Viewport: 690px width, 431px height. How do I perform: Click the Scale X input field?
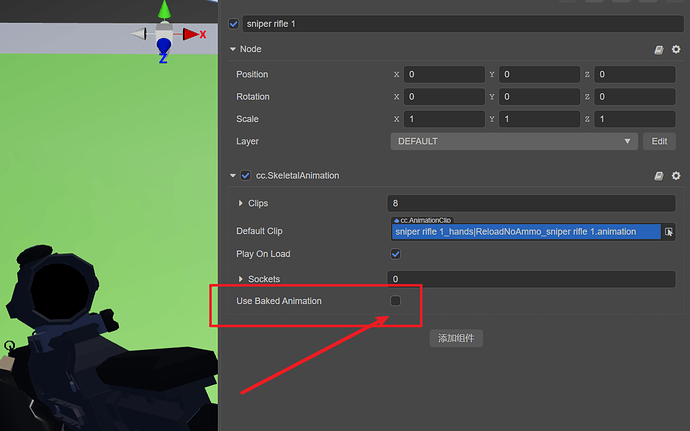click(x=444, y=119)
